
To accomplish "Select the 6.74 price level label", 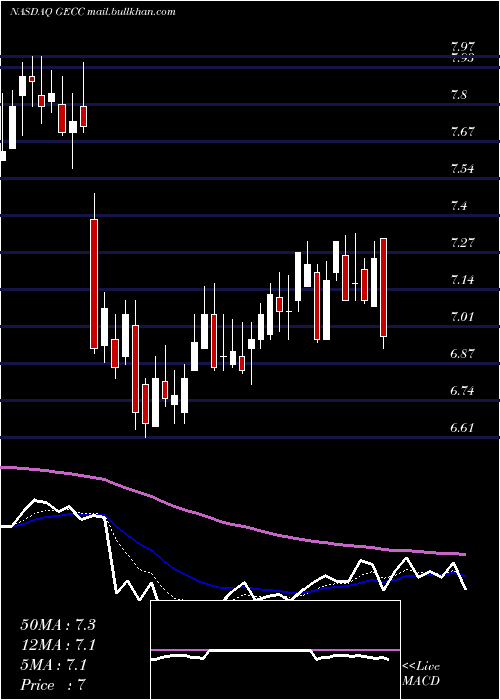I will click(463, 392).
